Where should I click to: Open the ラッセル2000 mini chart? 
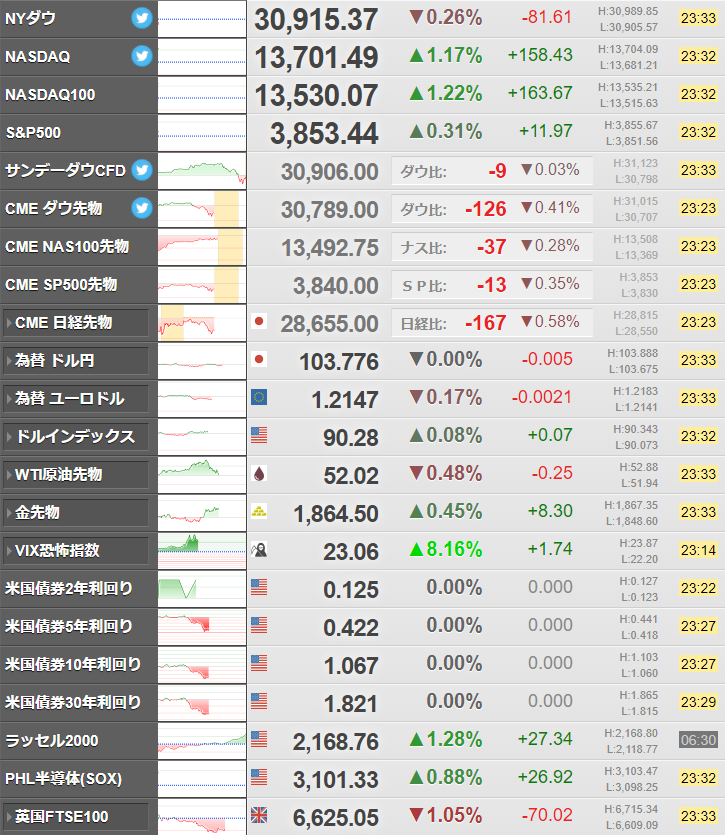coord(202,741)
